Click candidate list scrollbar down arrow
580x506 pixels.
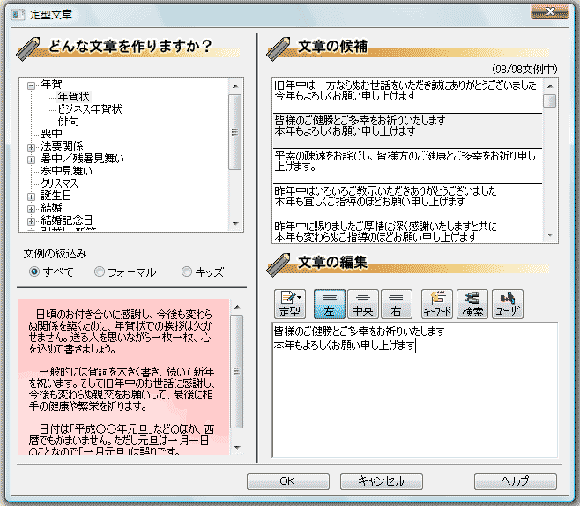pos(550,235)
